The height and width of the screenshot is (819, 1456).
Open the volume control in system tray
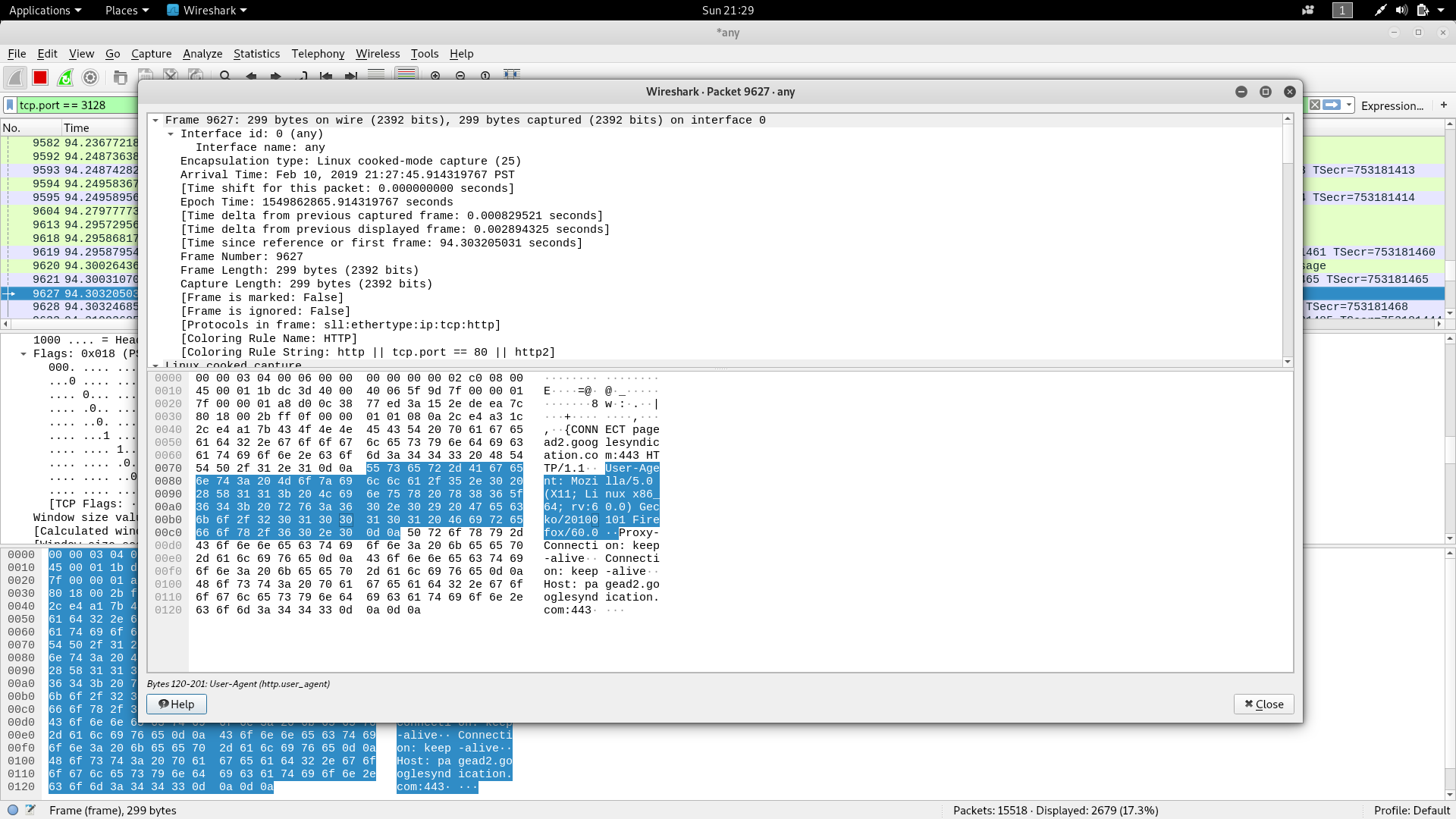point(1401,10)
